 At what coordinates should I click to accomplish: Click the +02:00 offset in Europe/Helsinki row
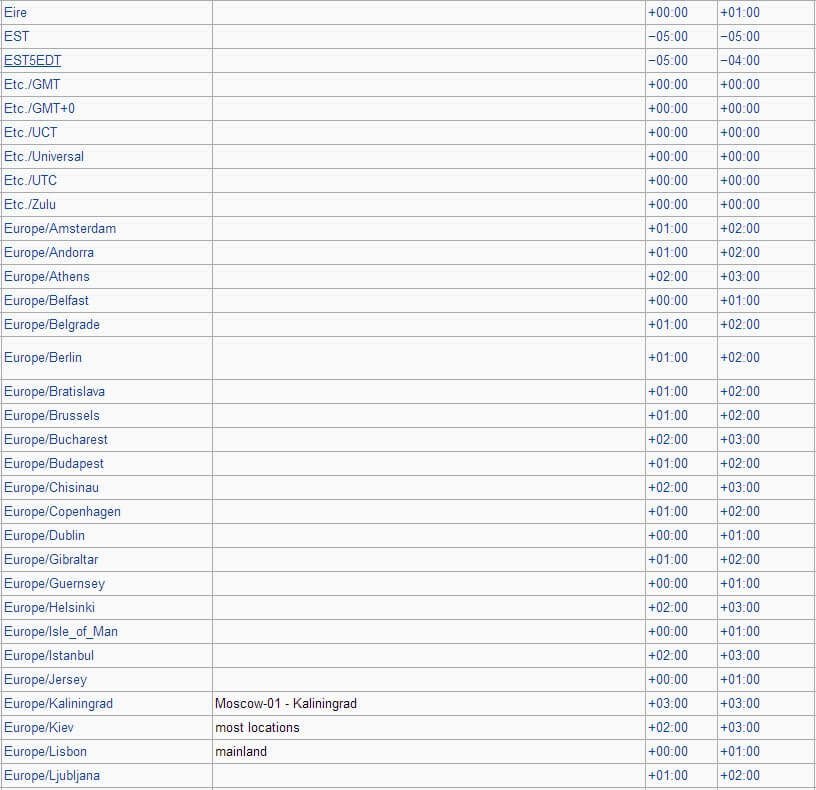(x=668, y=607)
